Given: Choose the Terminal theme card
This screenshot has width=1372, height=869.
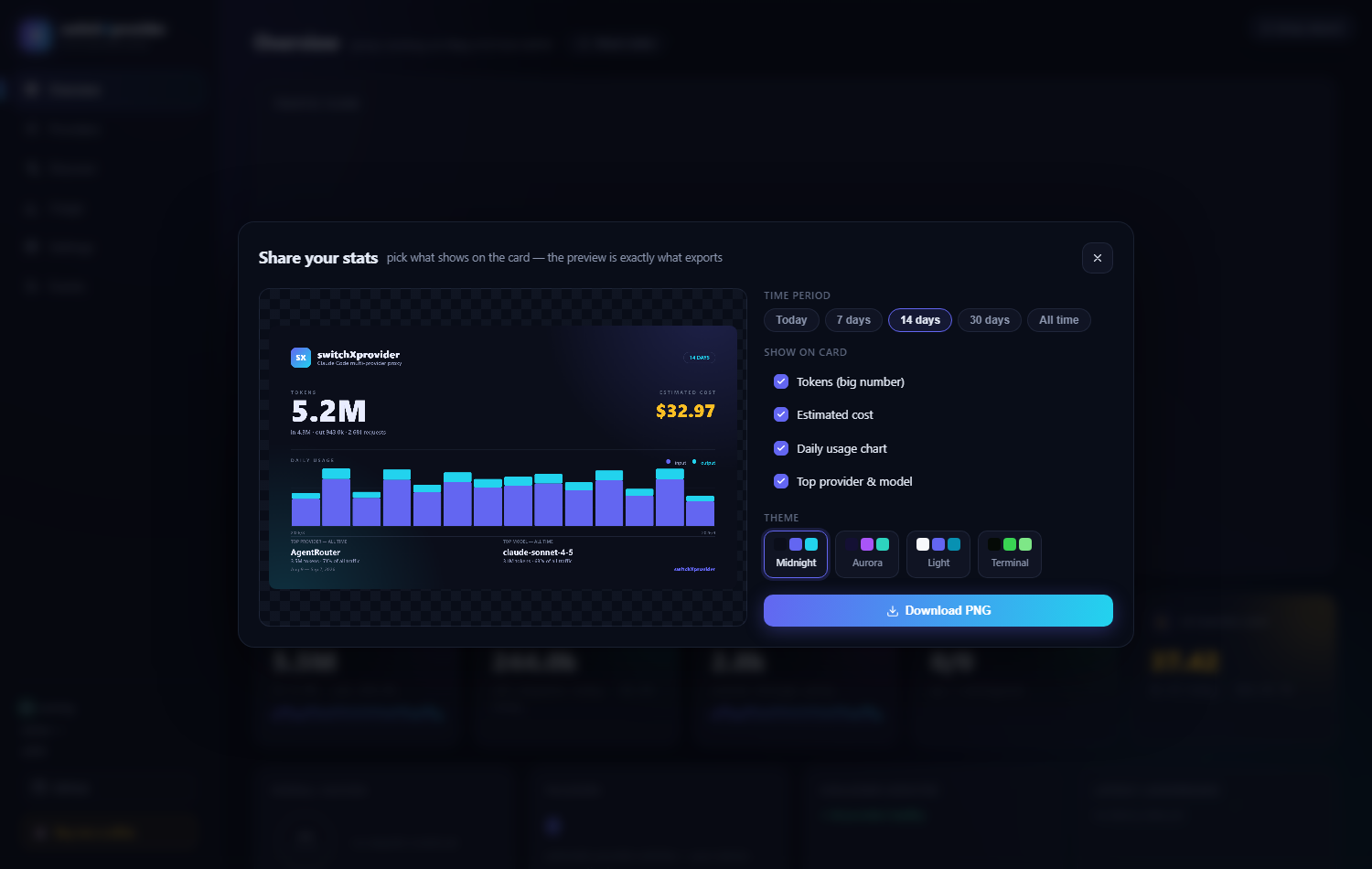Looking at the screenshot, I should point(1010,554).
